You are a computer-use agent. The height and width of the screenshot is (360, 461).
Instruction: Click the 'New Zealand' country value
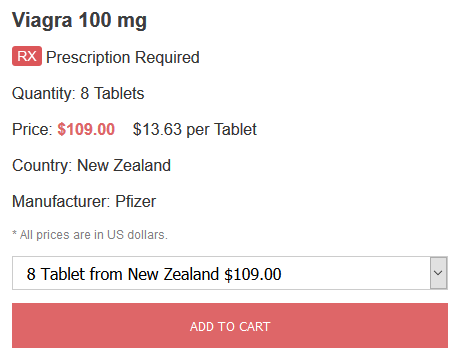124,165
